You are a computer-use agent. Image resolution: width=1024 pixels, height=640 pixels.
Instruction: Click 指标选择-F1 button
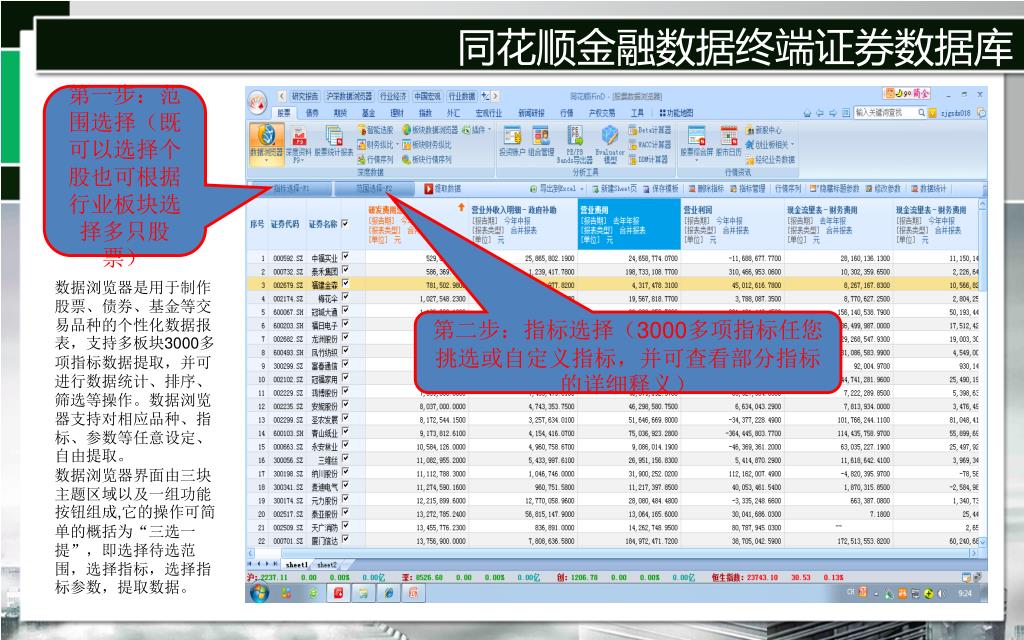(x=290, y=189)
